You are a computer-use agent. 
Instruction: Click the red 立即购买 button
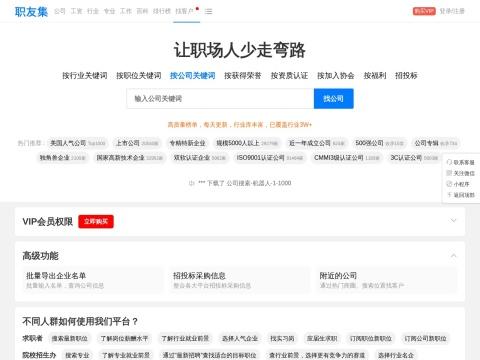(x=96, y=221)
